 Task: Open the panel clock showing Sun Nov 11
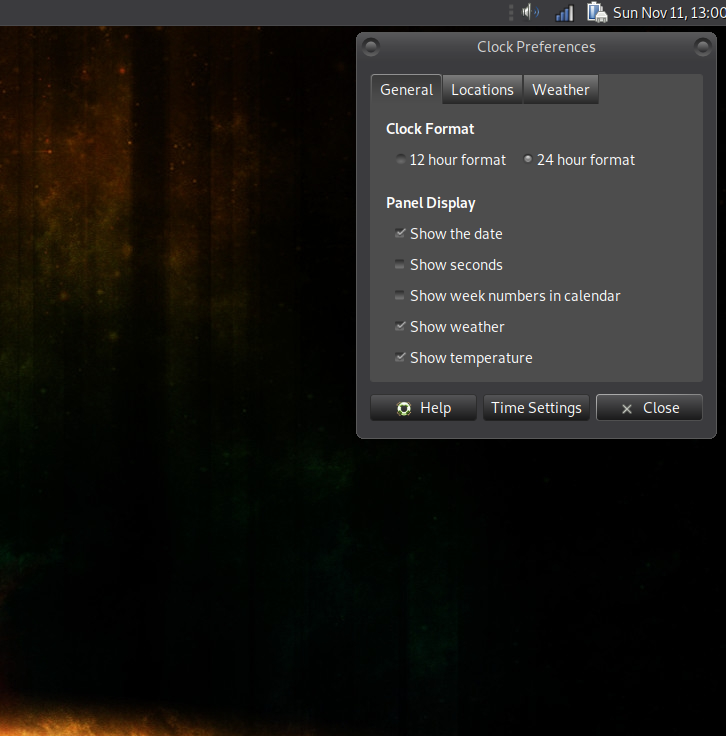click(x=669, y=13)
